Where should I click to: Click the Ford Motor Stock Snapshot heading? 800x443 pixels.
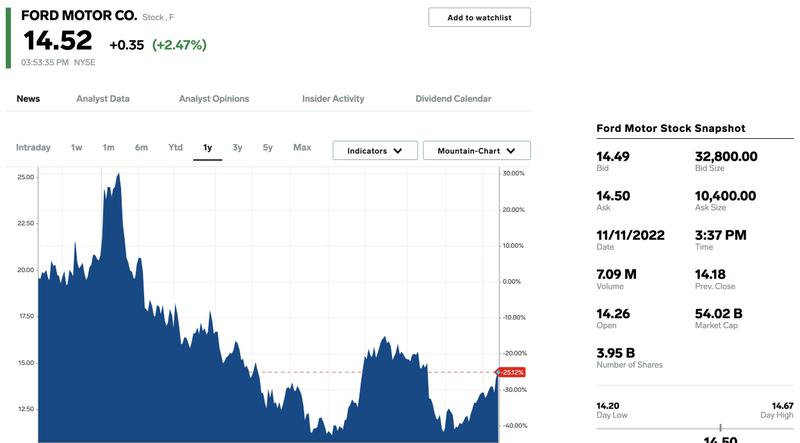(671, 128)
